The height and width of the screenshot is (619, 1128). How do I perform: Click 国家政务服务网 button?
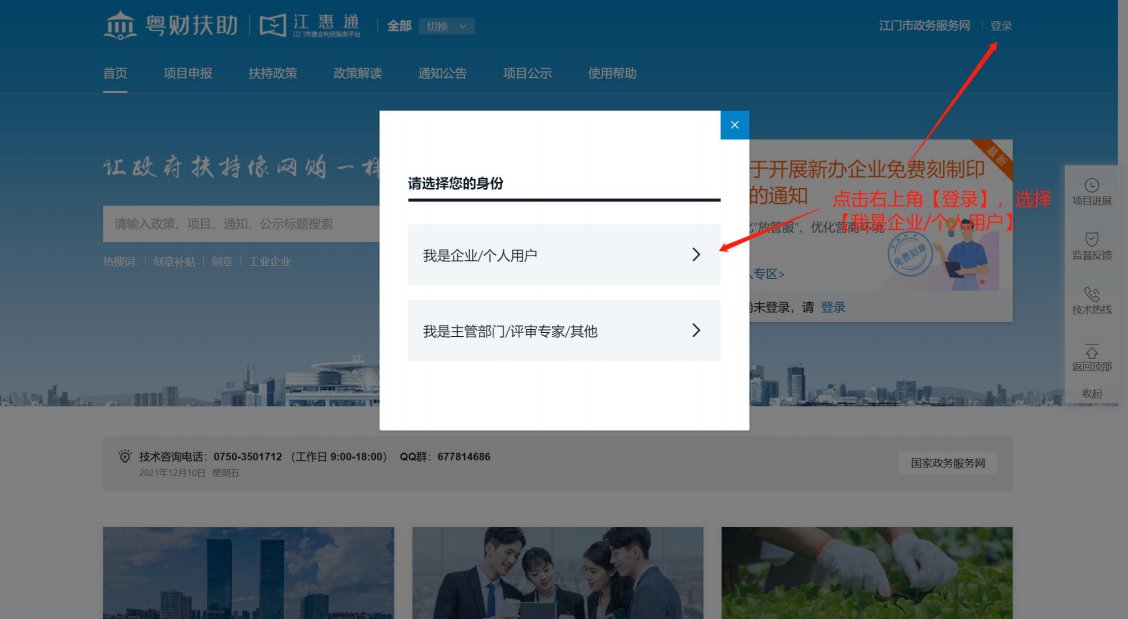[x=948, y=463]
